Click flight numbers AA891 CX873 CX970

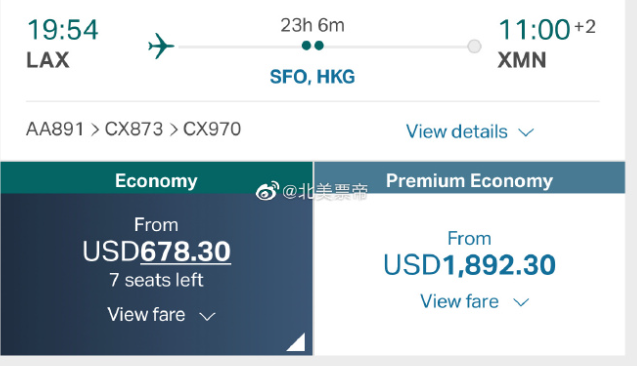point(133,130)
